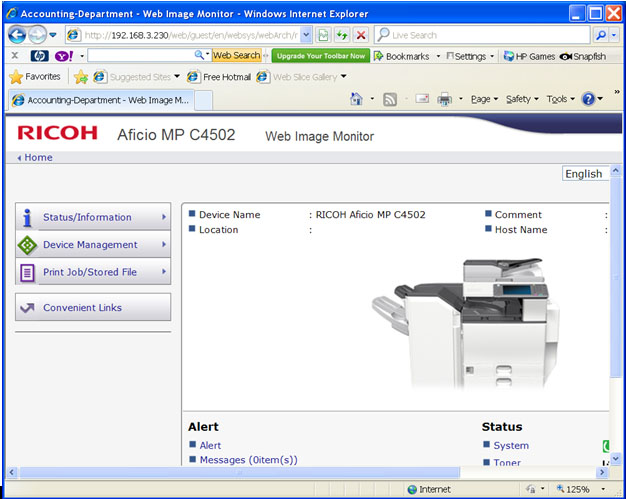Click the Yahoo toolbar search field

[x=141, y=55]
